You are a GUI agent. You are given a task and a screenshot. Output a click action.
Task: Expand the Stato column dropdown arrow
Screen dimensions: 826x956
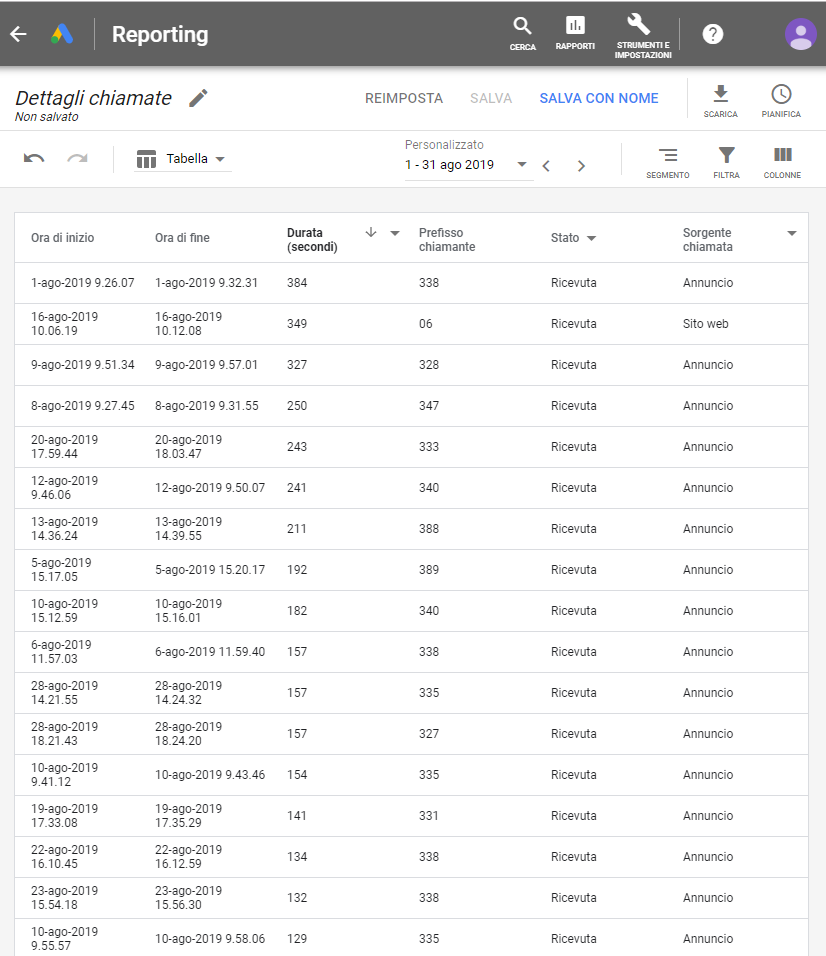click(x=591, y=238)
